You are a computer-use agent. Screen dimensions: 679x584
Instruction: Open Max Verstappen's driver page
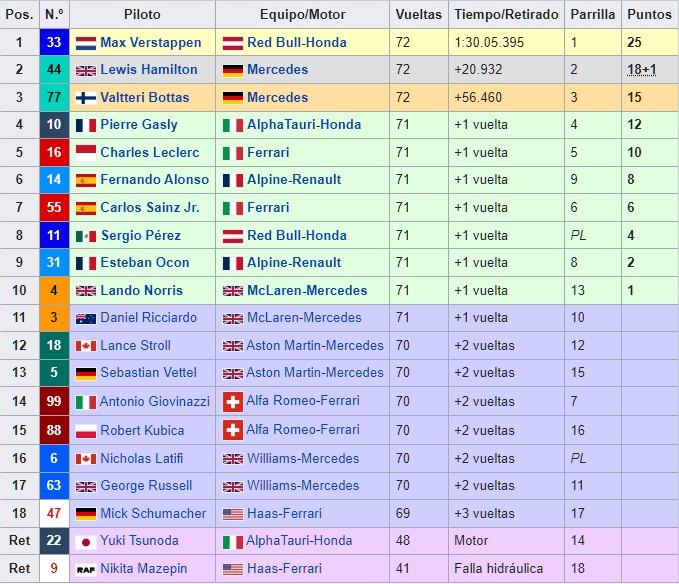pos(151,42)
